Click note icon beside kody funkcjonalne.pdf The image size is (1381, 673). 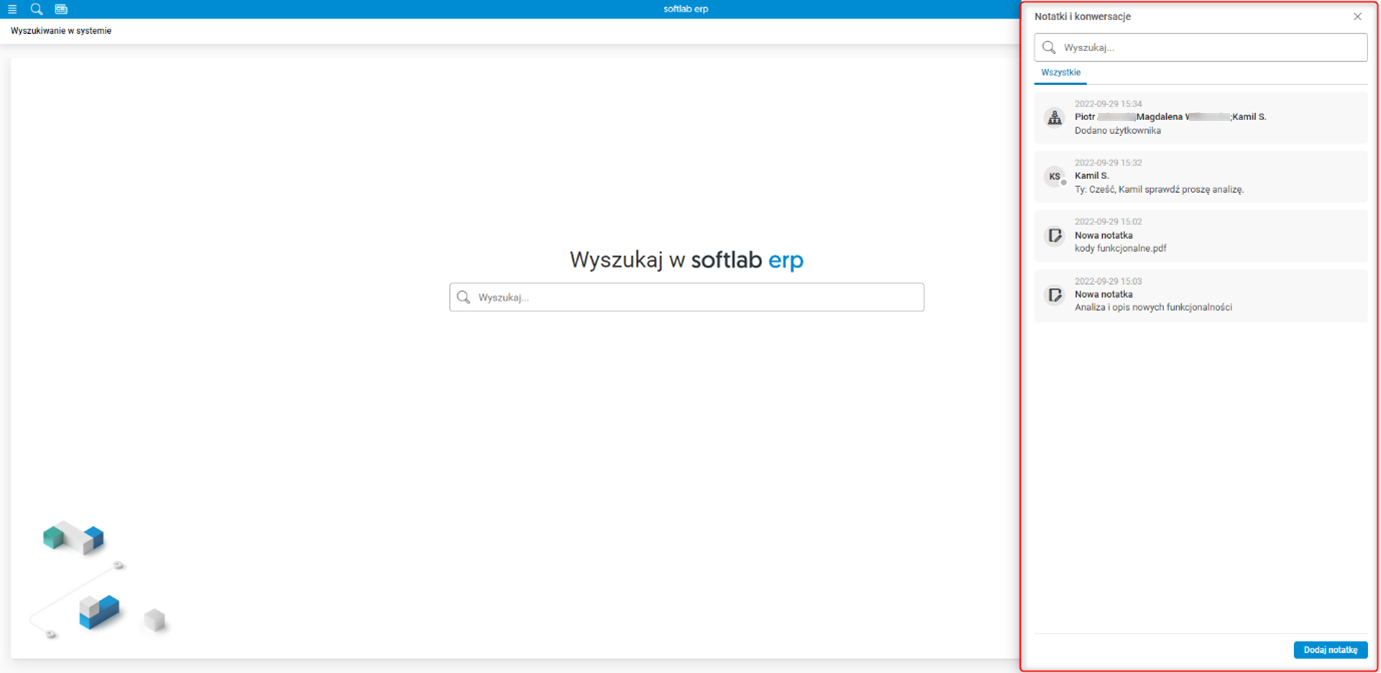(1054, 236)
